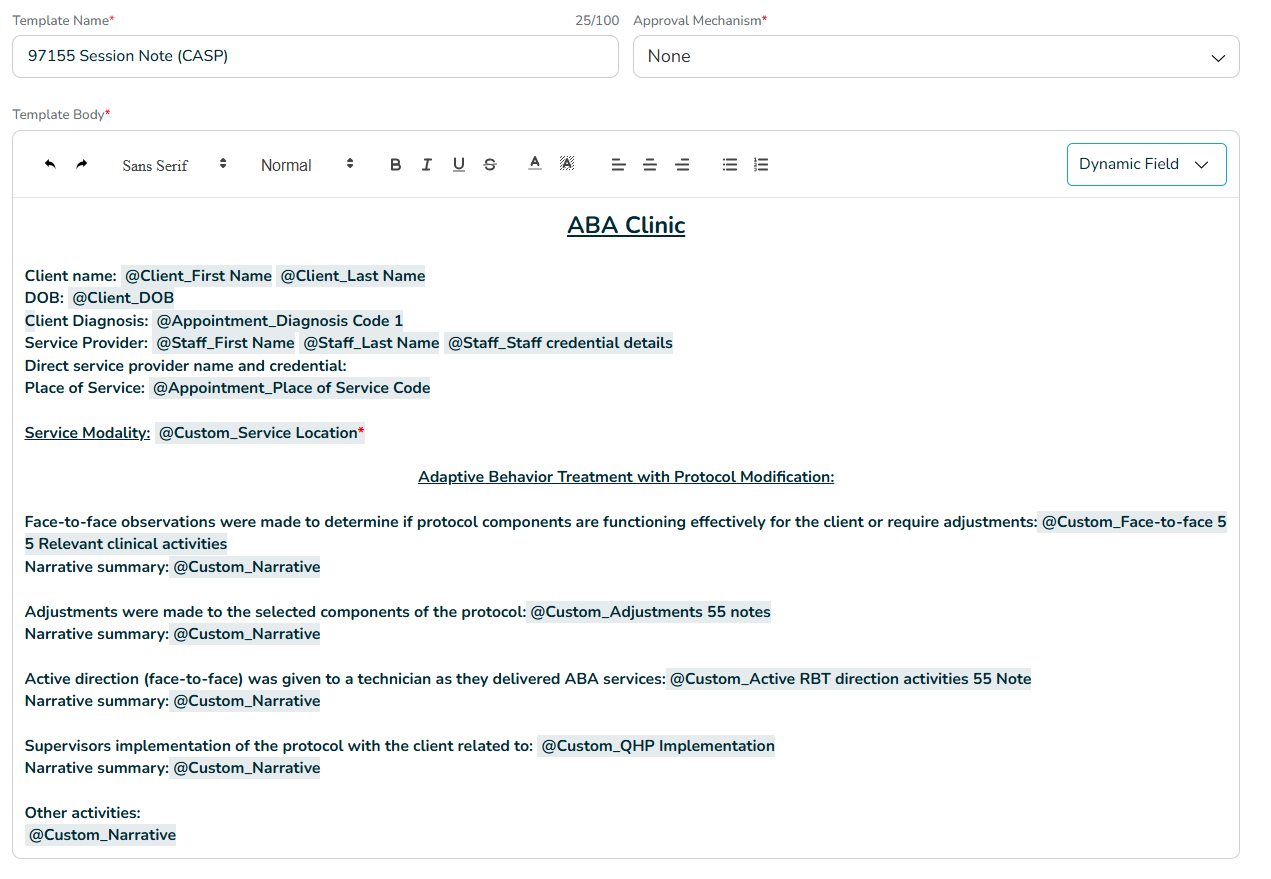Image resolution: width=1271 pixels, height=879 pixels.
Task: Toggle italic formatting
Action: pos(427,165)
